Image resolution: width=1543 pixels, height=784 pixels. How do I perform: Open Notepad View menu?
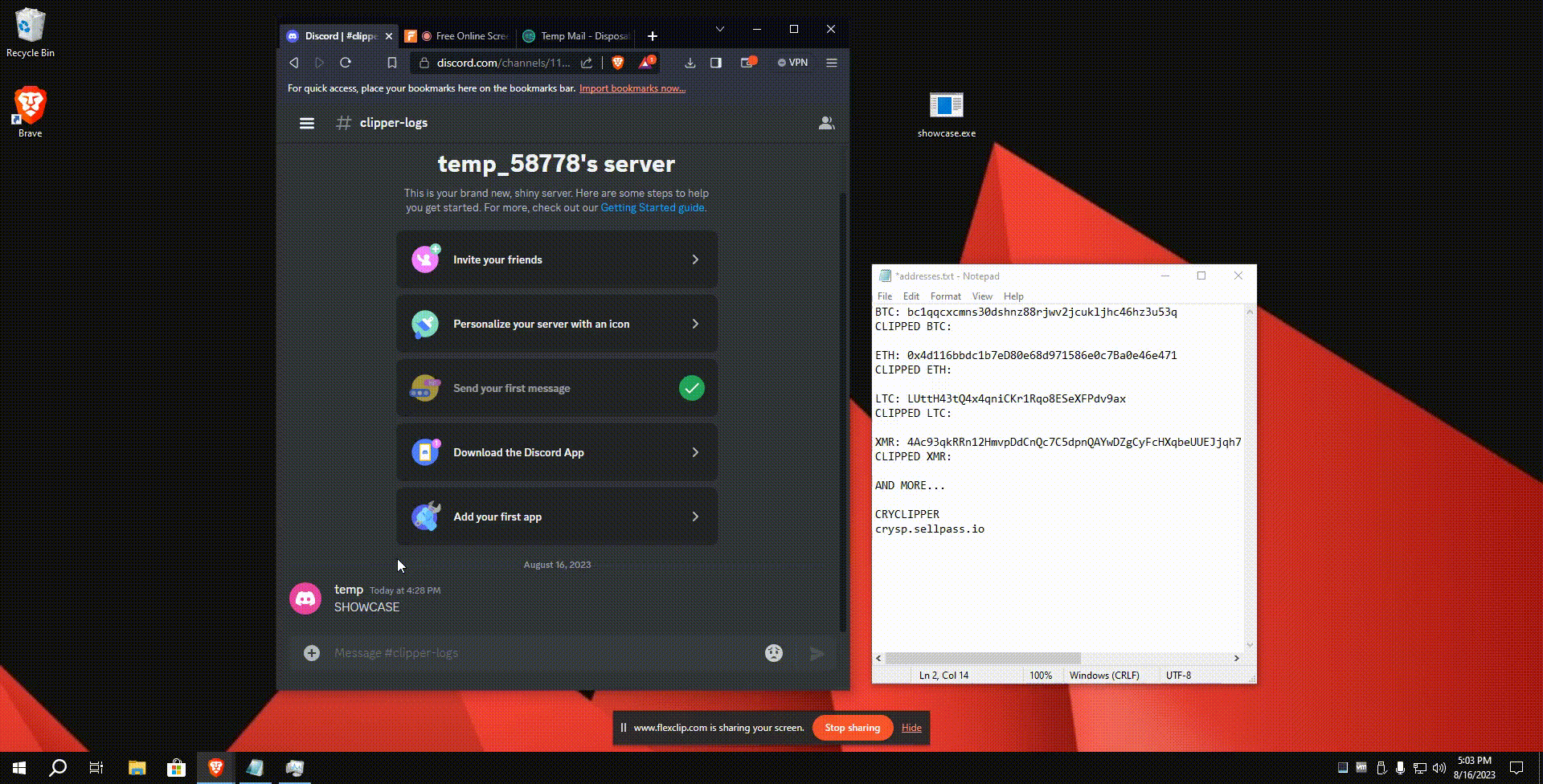982,296
